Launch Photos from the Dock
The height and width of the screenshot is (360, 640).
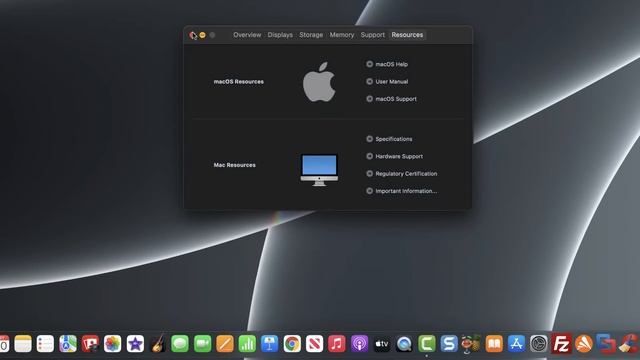point(113,344)
